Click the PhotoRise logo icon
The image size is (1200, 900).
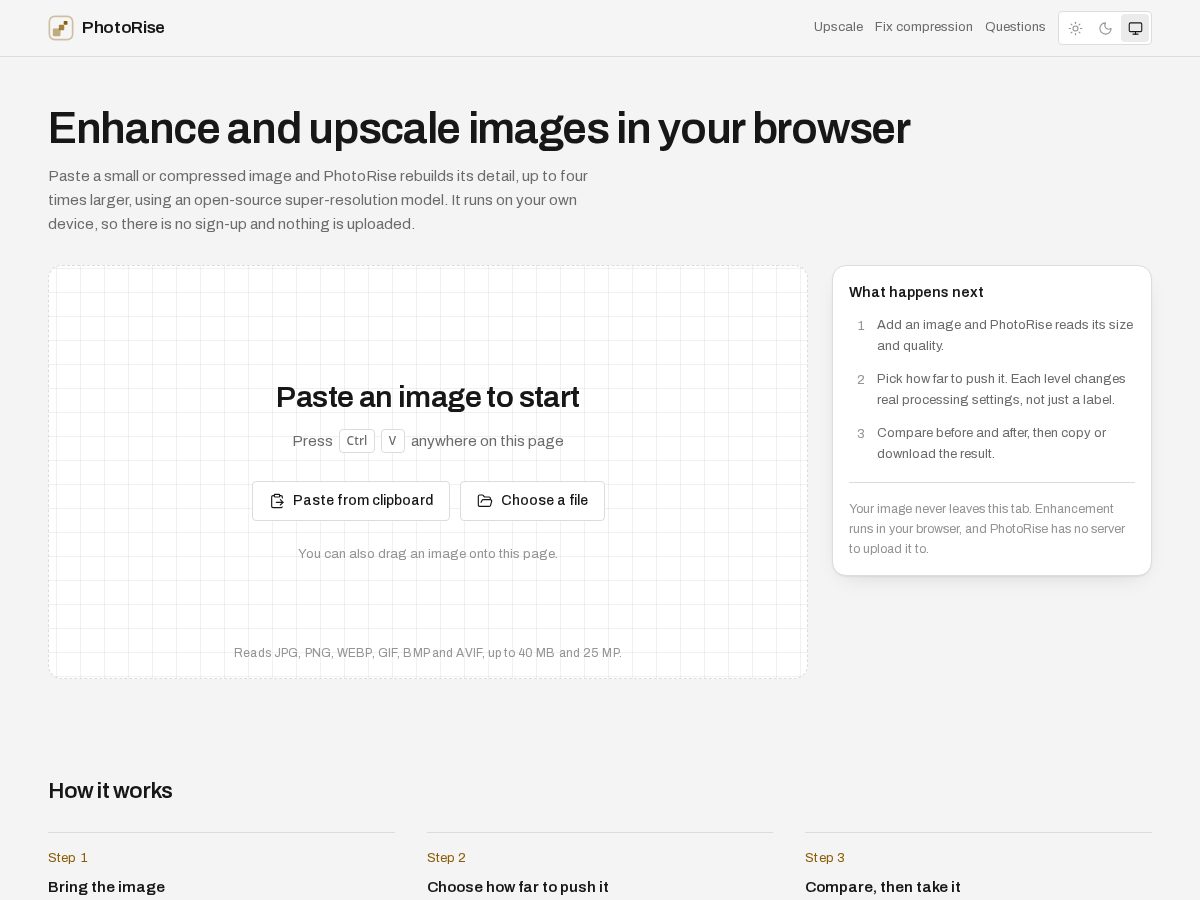(x=61, y=28)
